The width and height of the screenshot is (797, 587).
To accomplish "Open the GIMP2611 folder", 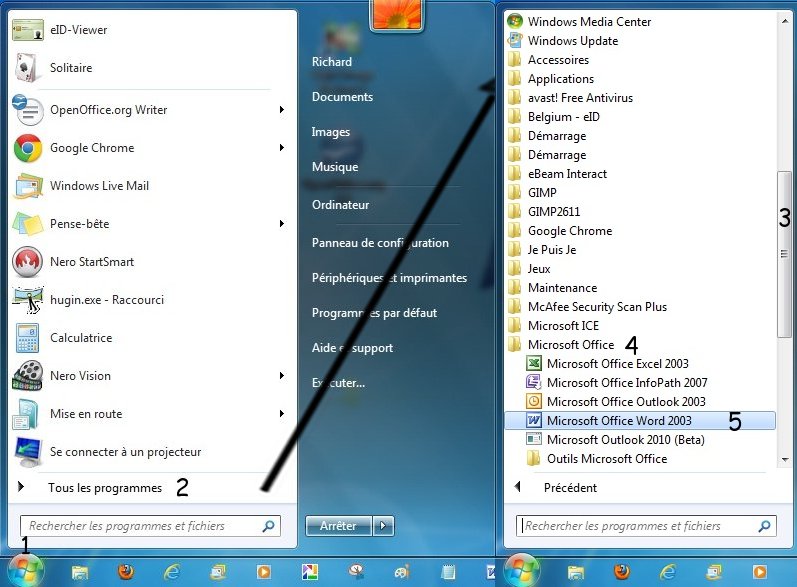I will [x=544, y=212].
